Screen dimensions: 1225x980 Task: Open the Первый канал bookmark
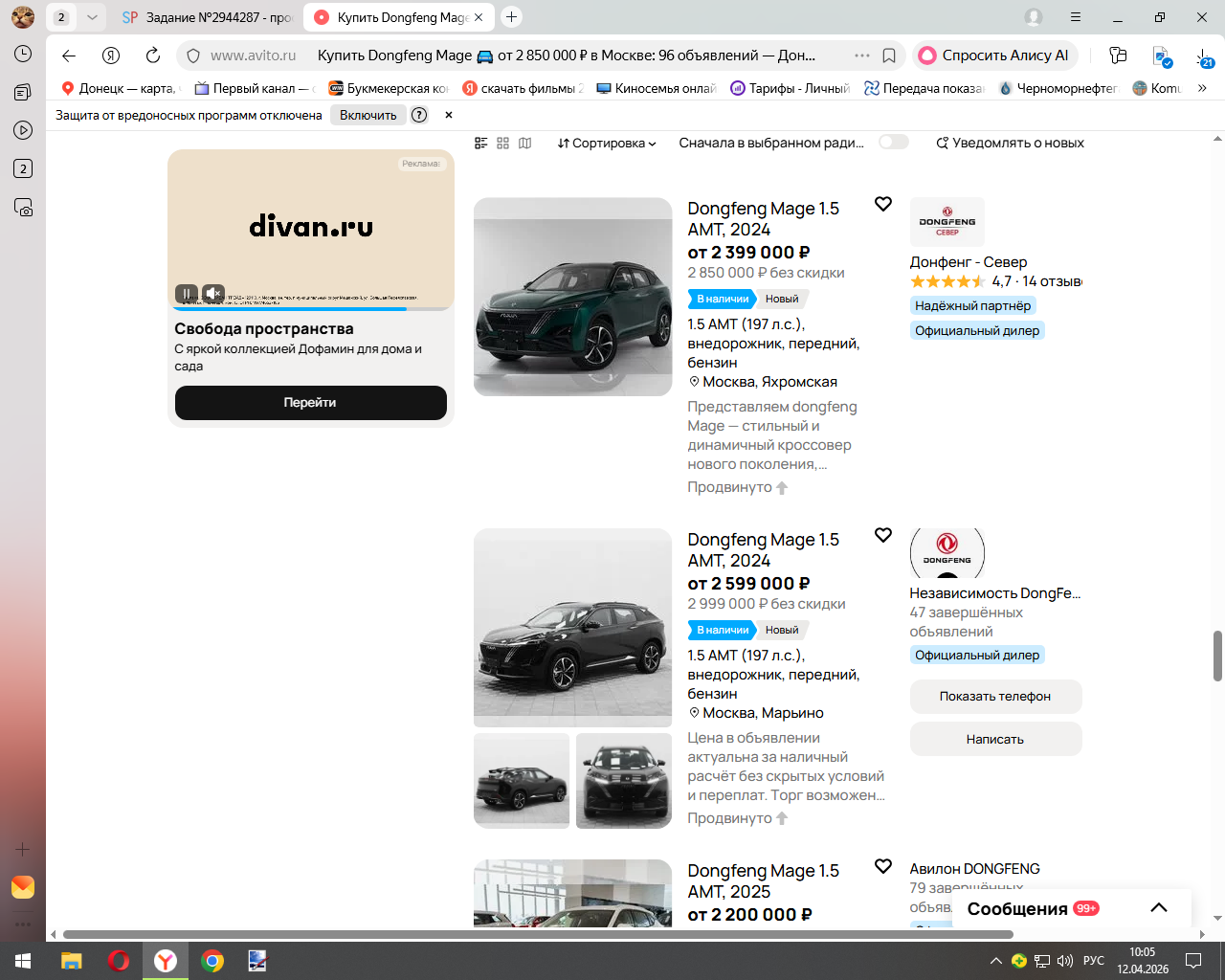tap(254, 88)
